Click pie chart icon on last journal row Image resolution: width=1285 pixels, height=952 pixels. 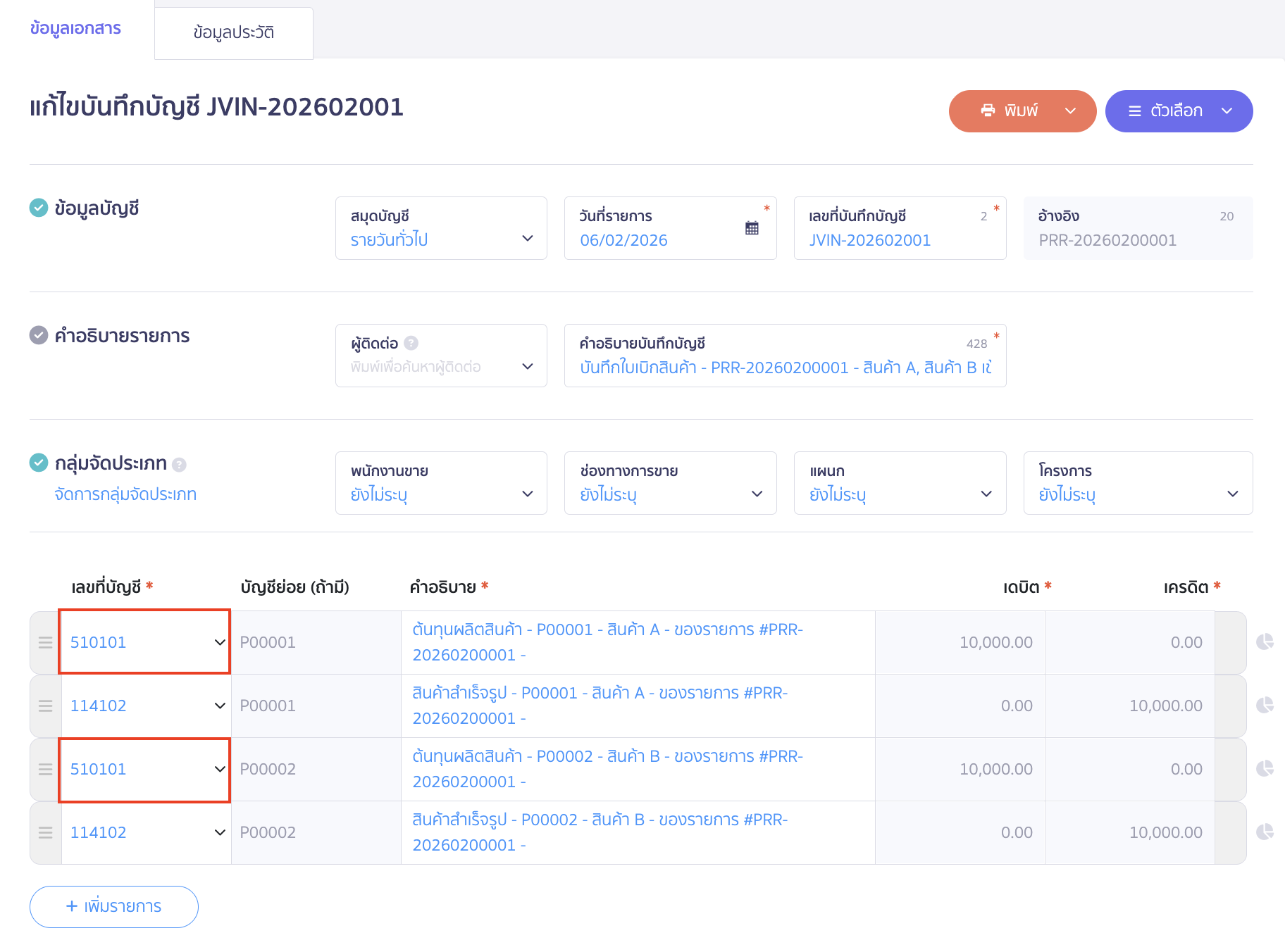[x=1265, y=832]
